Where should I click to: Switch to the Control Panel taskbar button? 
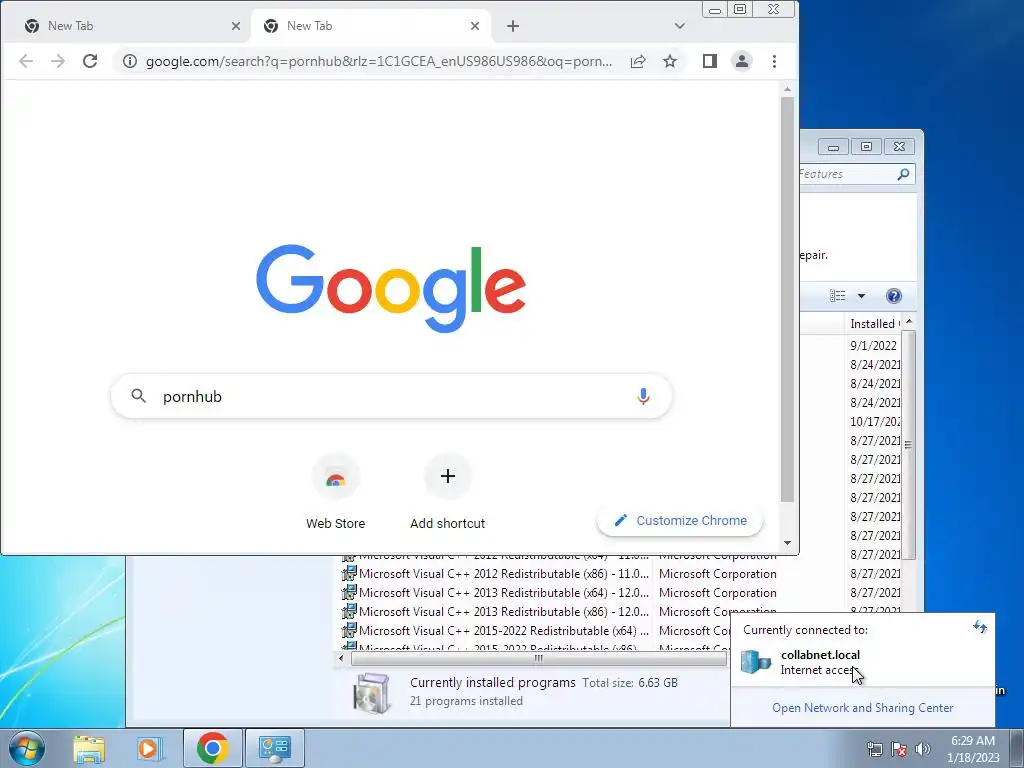point(275,748)
